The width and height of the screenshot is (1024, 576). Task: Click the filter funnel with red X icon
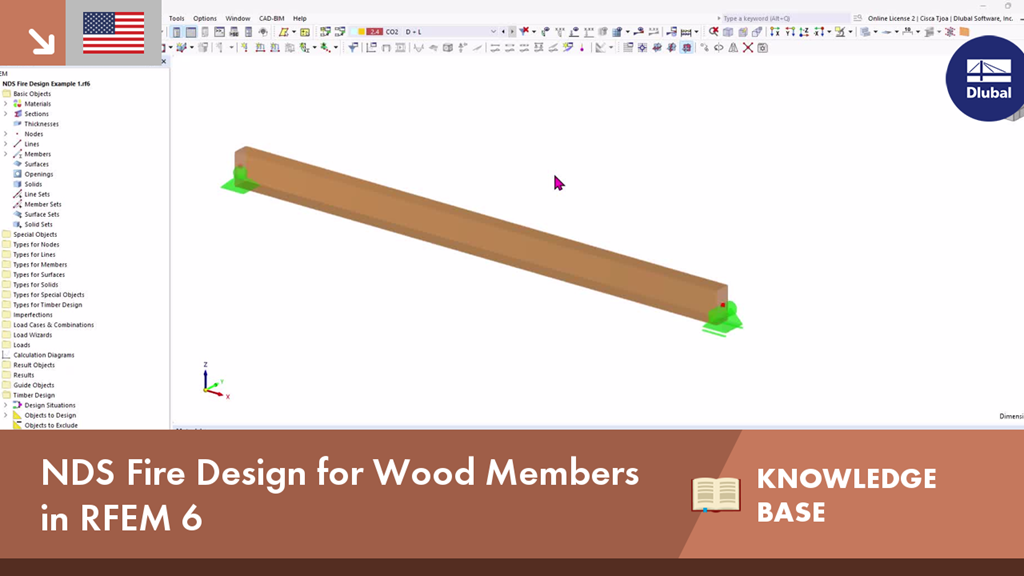pyautogui.click(x=524, y=31)
